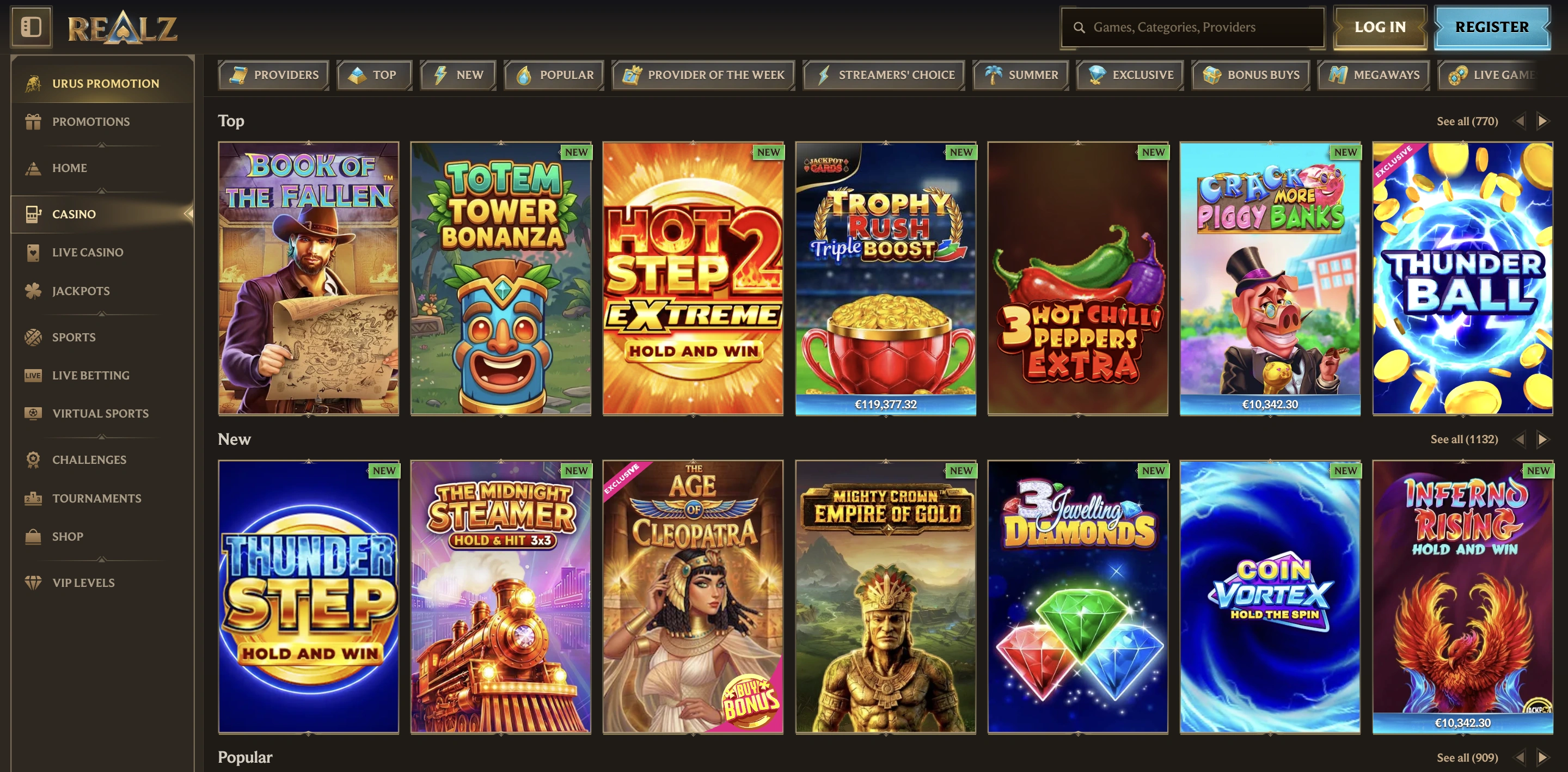Open Inferno Rising Hold and Win game

pos(1463,597)
